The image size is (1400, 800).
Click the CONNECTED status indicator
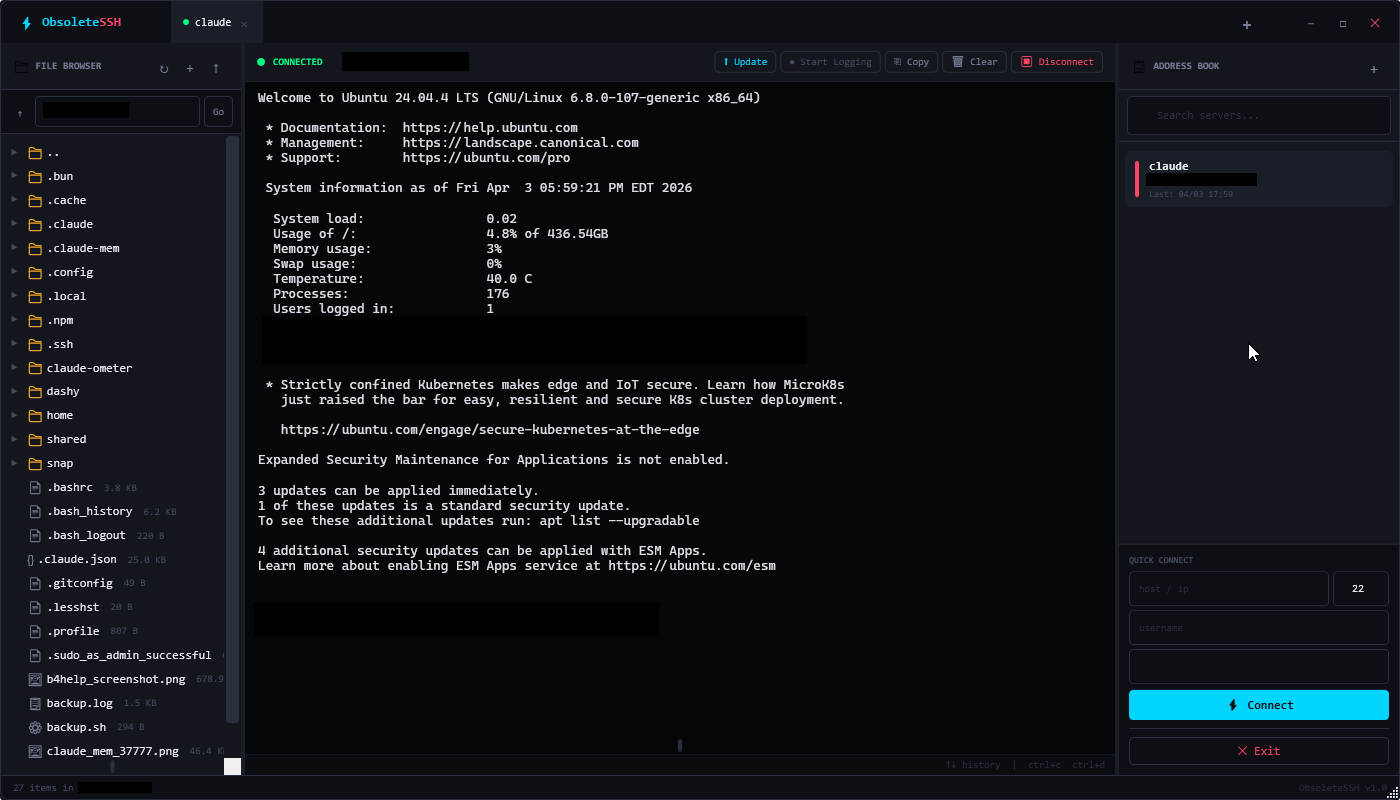tap(290, 62)
